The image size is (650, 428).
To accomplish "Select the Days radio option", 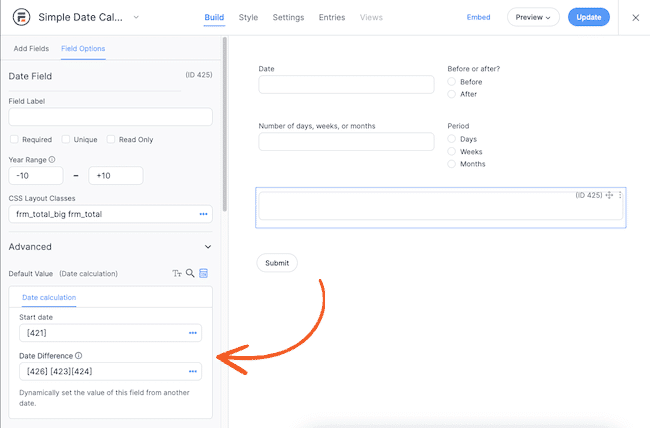I will [x=451, y=139].
